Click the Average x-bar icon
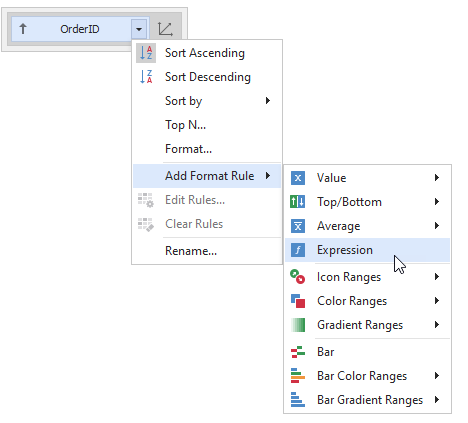This screenshot has height=423, width=468. 298,226
